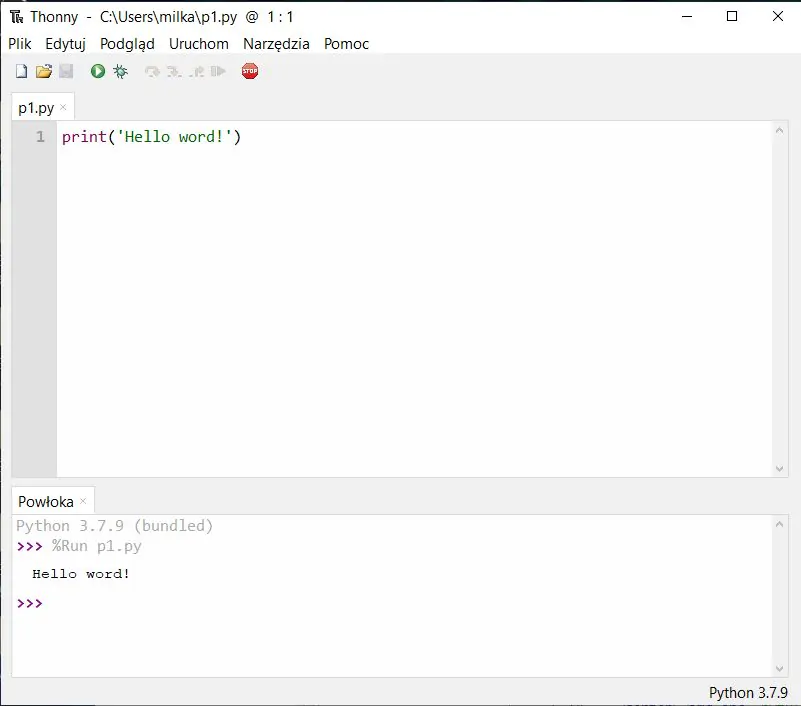801x706 pixels.
Task: Close the Thonny window
Action: tap(778, 17)
